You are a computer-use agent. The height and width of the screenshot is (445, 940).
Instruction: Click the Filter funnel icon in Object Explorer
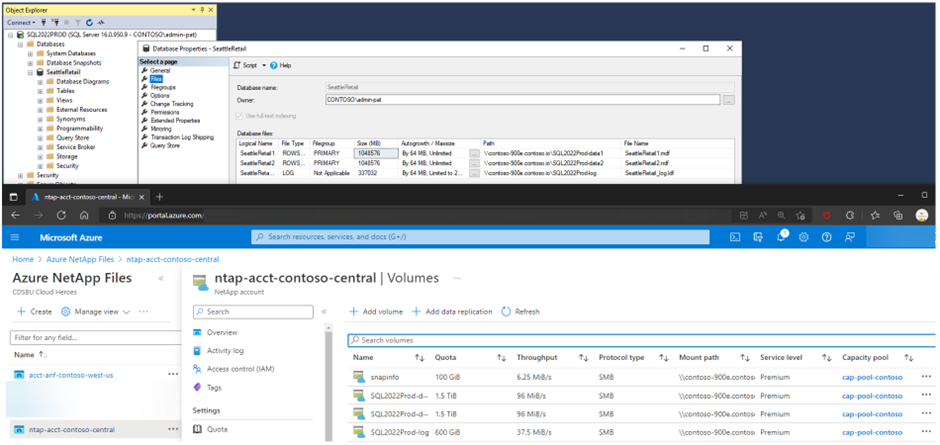coord(79,22)
